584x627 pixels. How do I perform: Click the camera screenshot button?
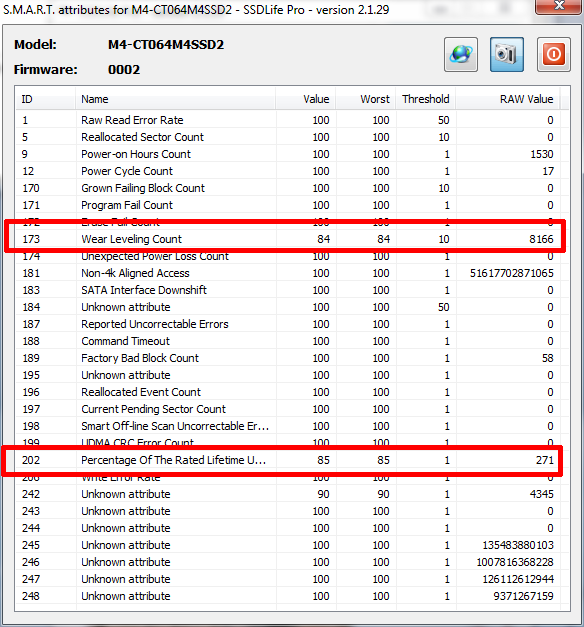click(507, 54)
